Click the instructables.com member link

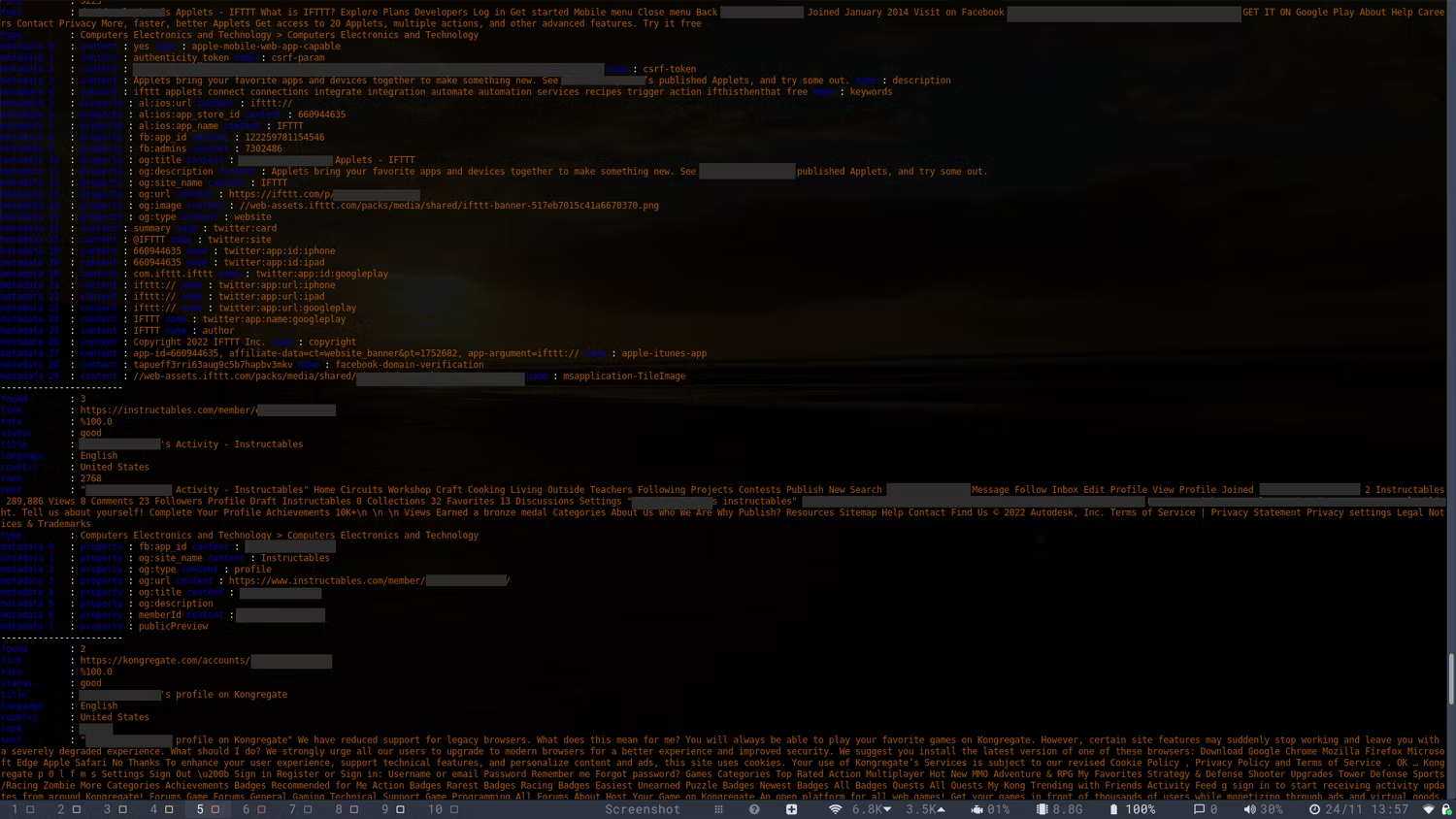pyautogui.click(x=208, y=410)
